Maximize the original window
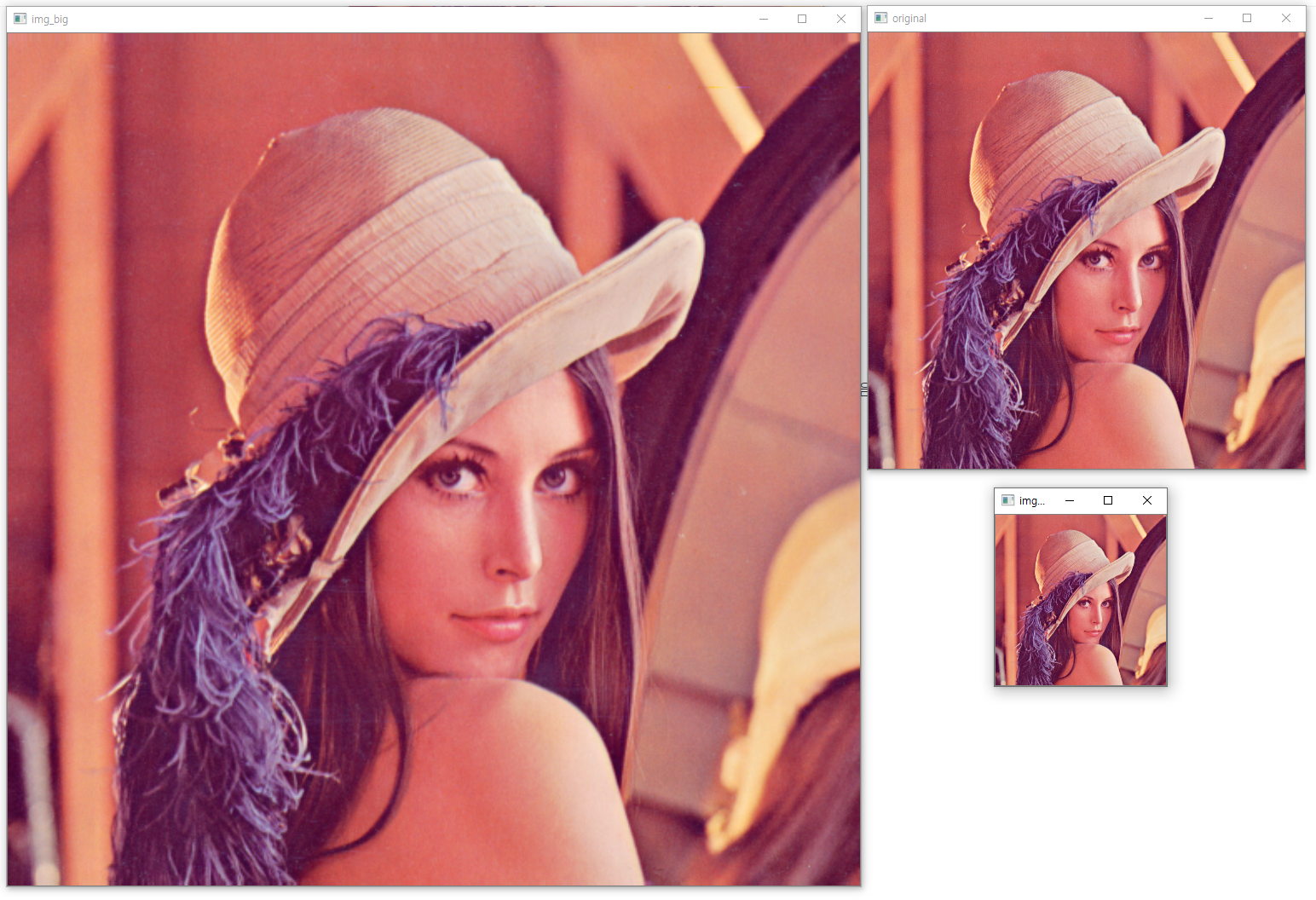The image size is (1316, 900). 1247,18
